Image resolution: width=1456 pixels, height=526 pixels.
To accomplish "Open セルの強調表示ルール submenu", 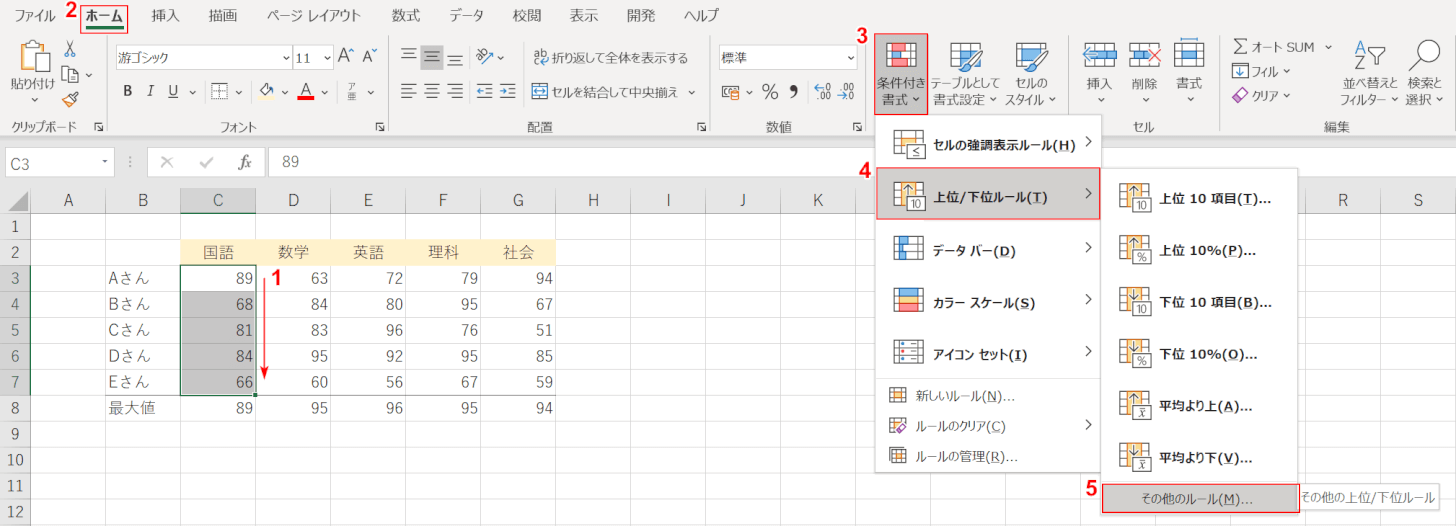I will tap(988, 145).
